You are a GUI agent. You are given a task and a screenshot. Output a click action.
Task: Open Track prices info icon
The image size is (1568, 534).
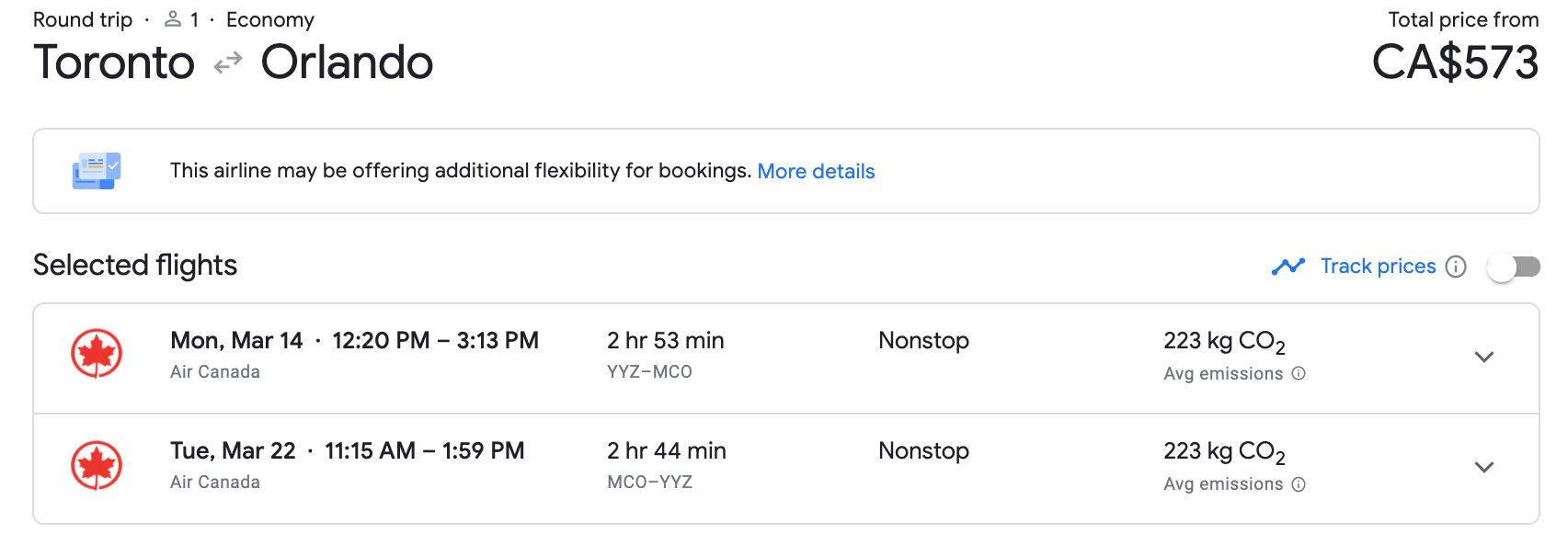click(x=1456, y=267)
